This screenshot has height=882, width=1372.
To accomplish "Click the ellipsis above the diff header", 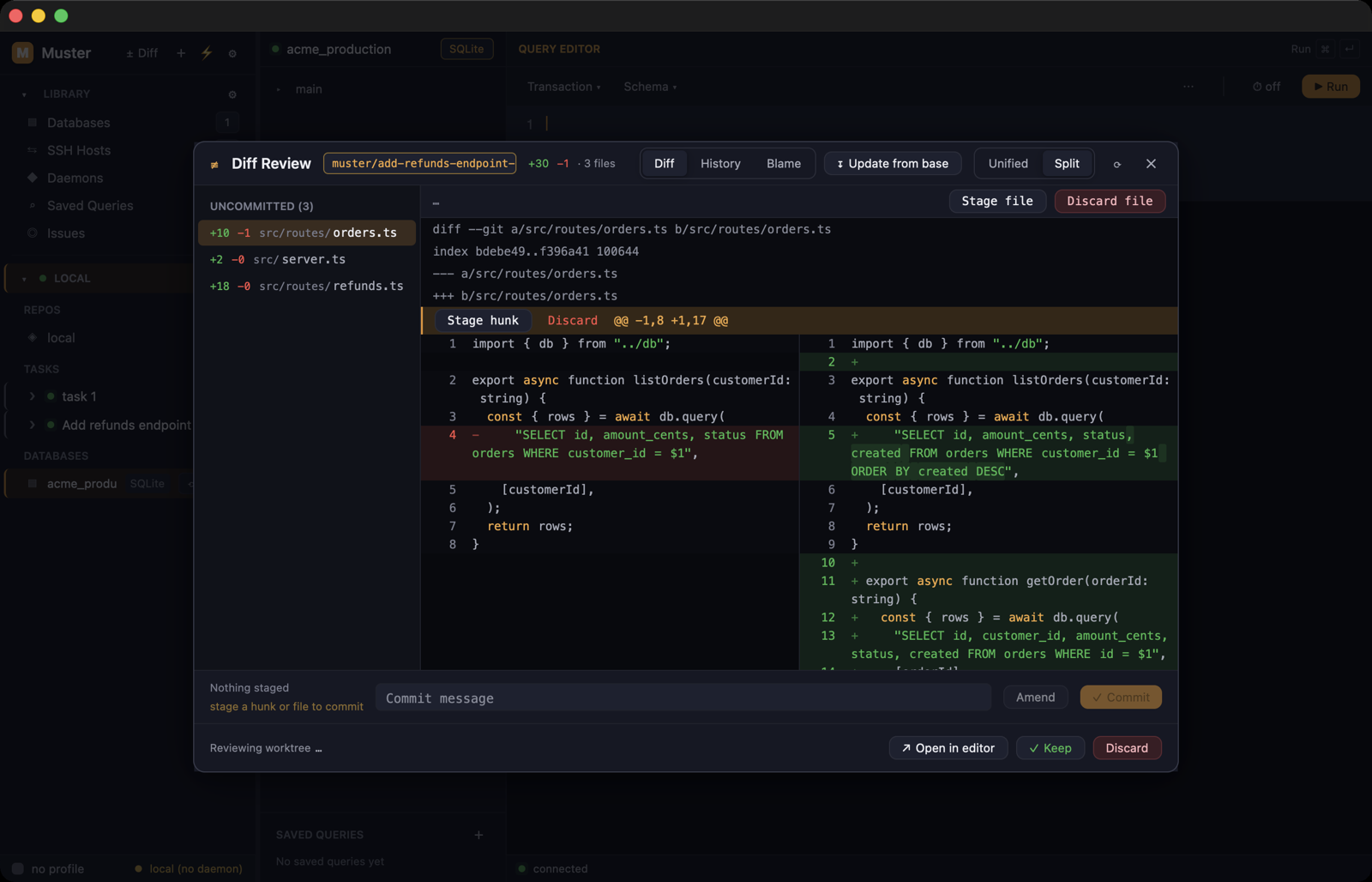I will 436,202.
